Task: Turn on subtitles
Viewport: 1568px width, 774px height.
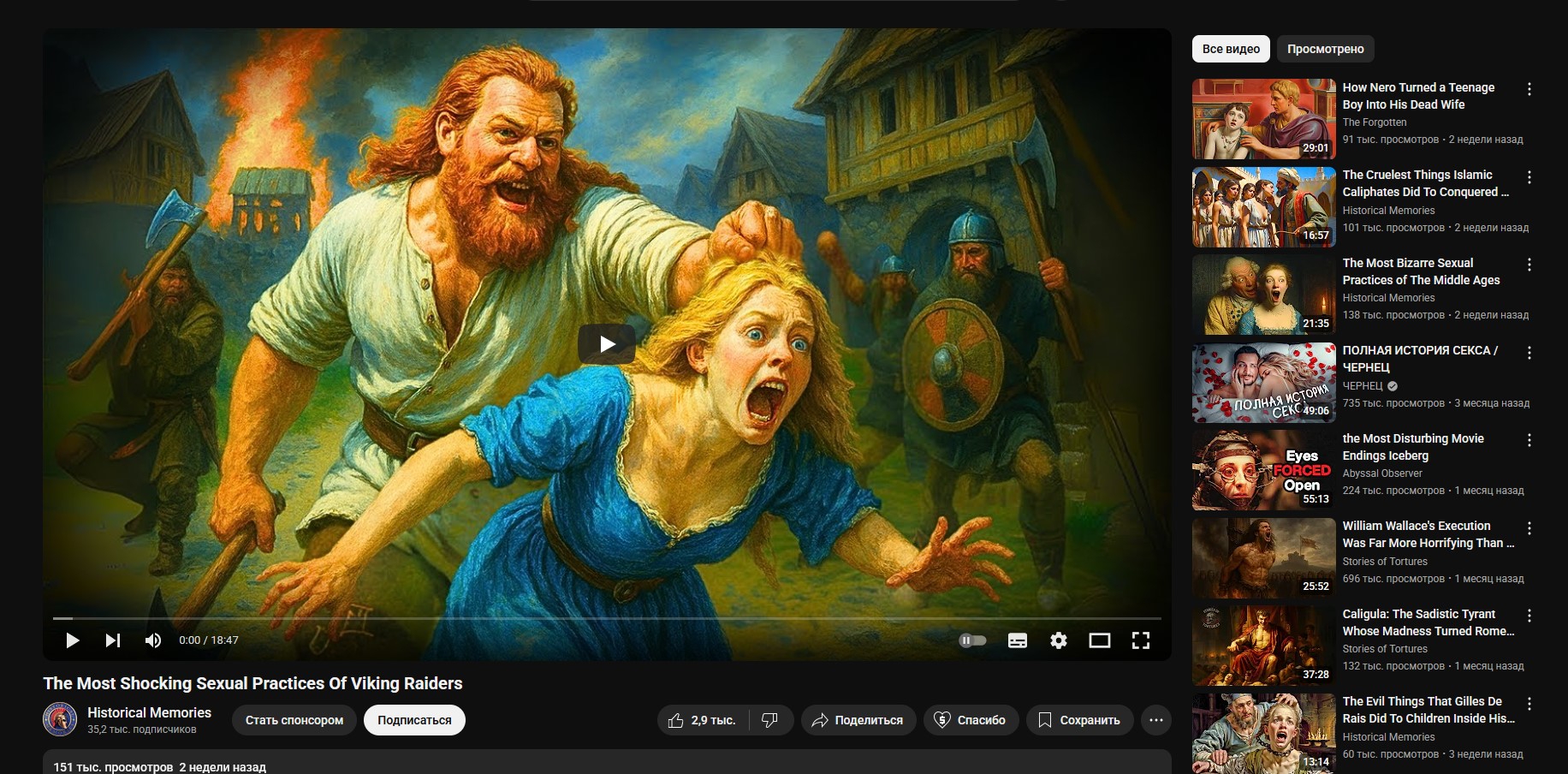Action: [x=1018, y=640]
